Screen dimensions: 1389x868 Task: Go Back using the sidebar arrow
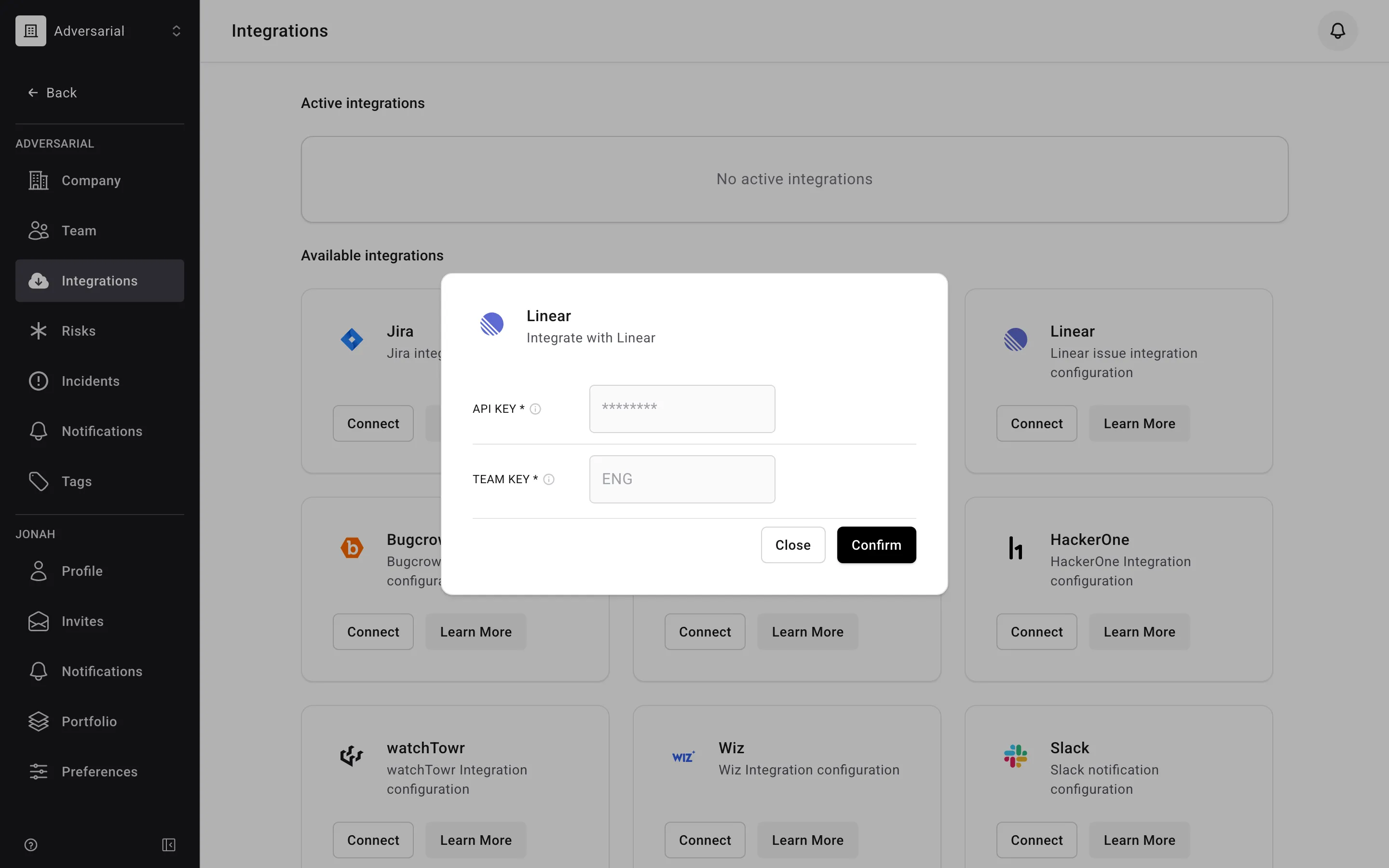click(x=52, y=93)
